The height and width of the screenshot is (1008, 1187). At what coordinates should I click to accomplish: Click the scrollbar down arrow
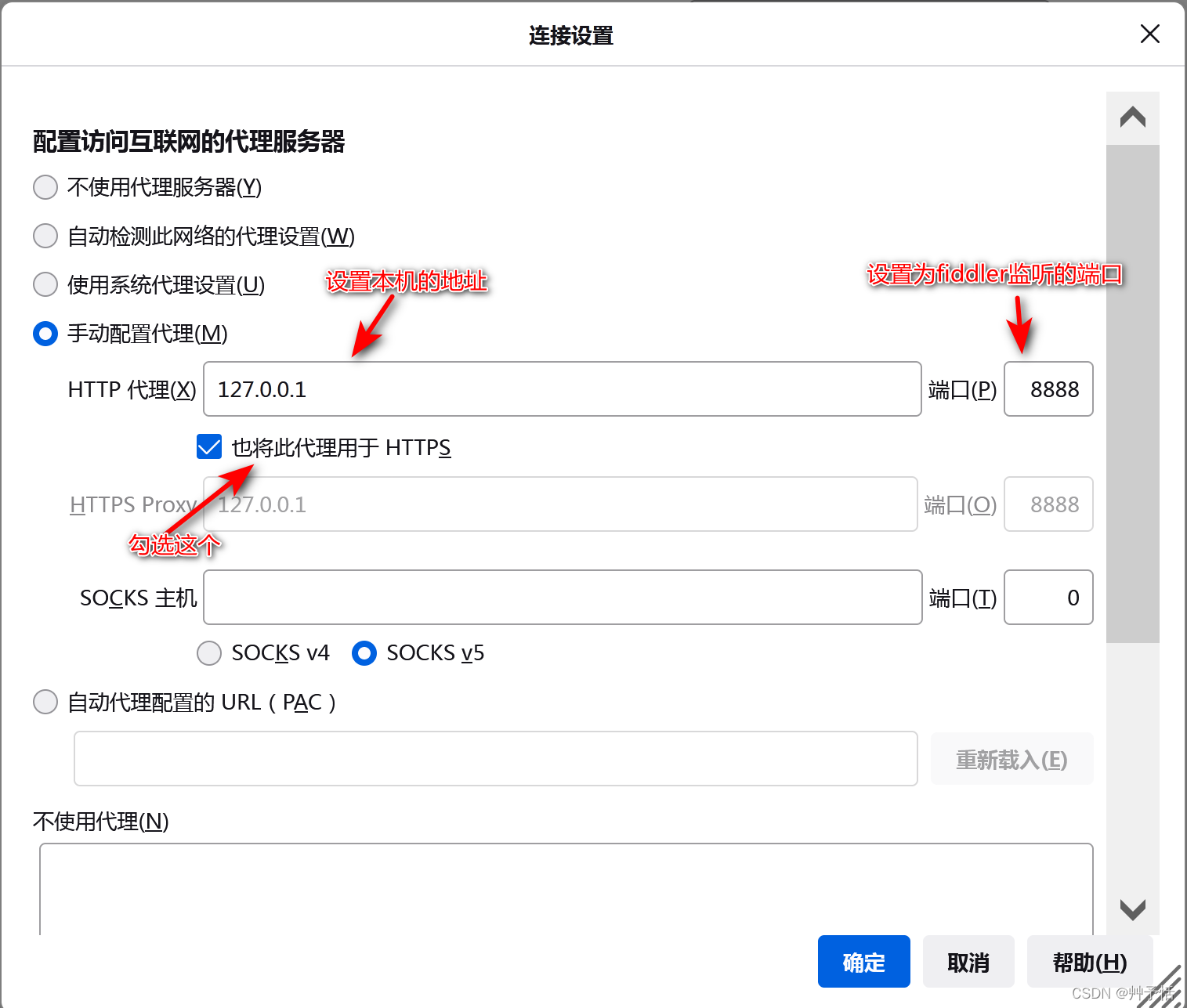[x=1133, y=909]
